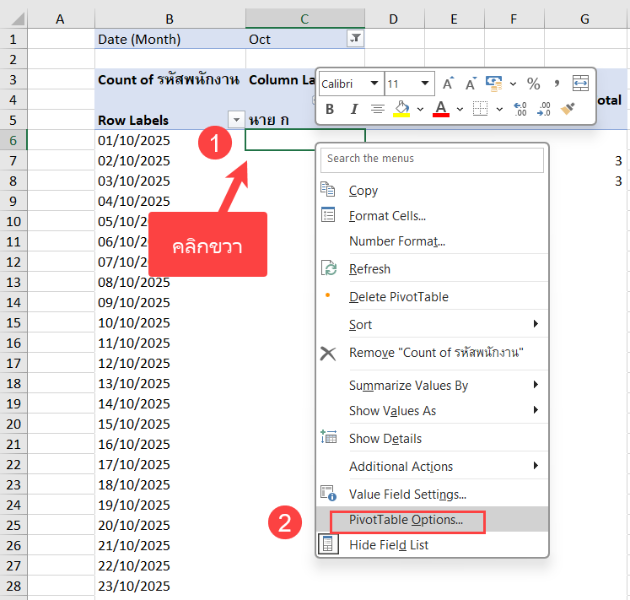Open the Row Labels filter dropdown
This screenshot has height=600, width=630.
(x=236, y=120)
